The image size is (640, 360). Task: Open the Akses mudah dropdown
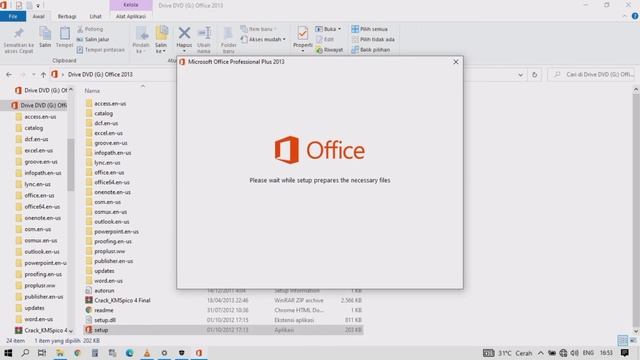tap(263, 40)
